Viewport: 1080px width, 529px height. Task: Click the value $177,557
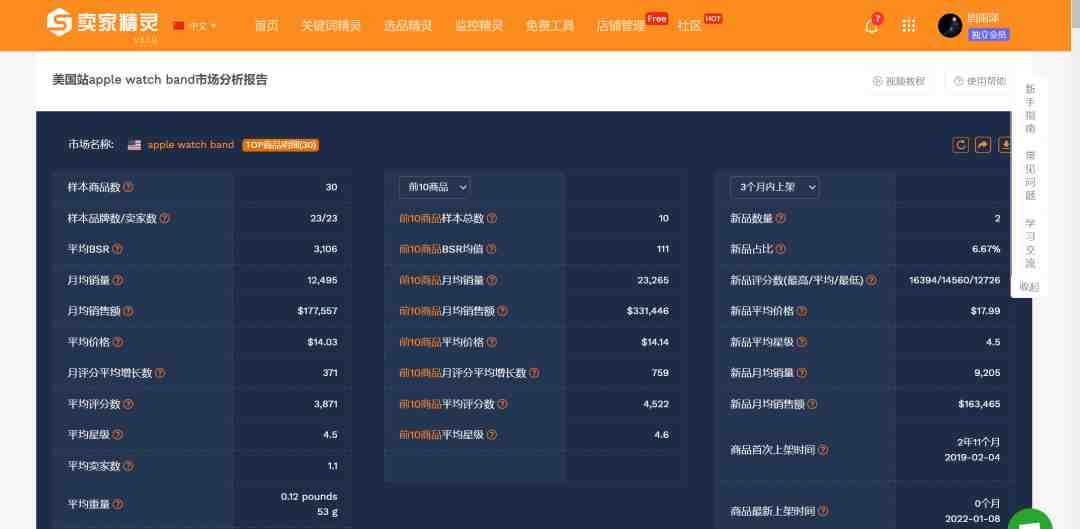[x=318, y=311]
